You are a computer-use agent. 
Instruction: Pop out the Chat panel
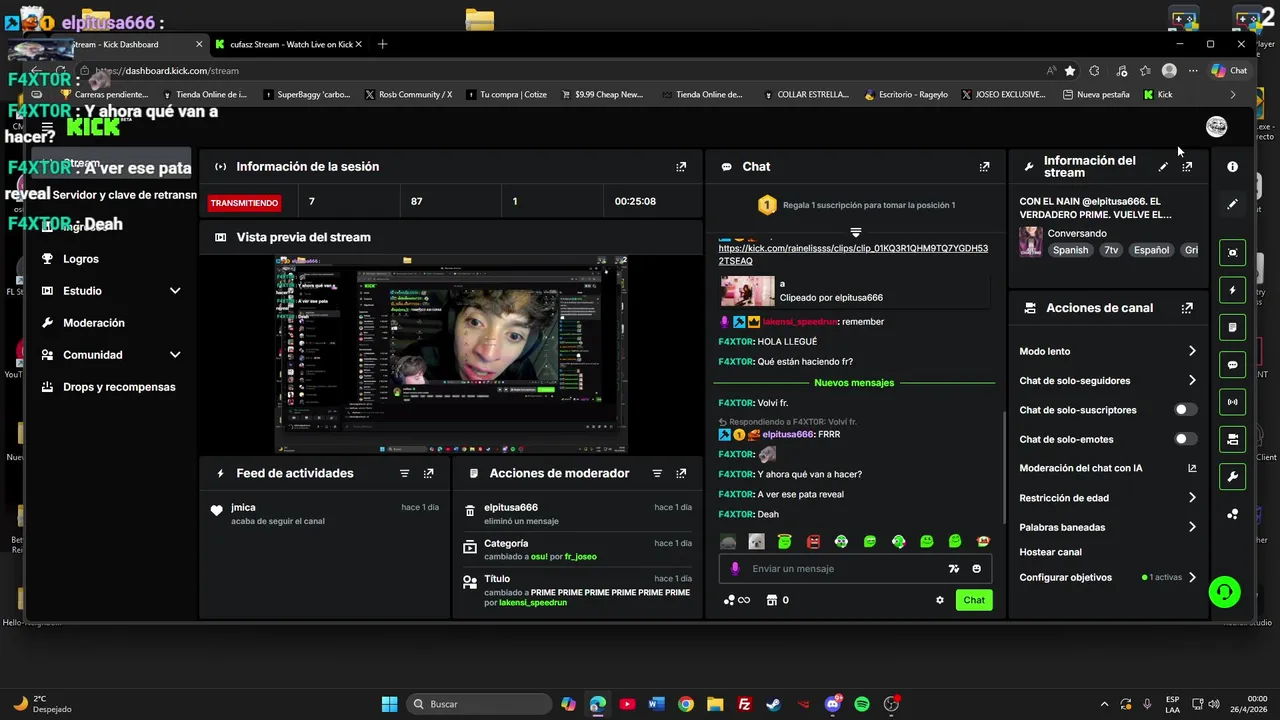(984, 167)
